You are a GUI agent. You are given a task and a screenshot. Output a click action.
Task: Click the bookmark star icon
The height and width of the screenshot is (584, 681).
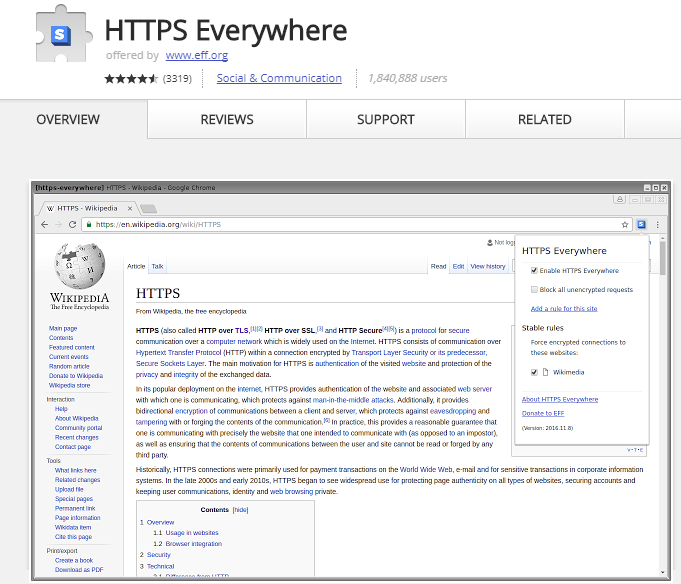pos(625,224)
